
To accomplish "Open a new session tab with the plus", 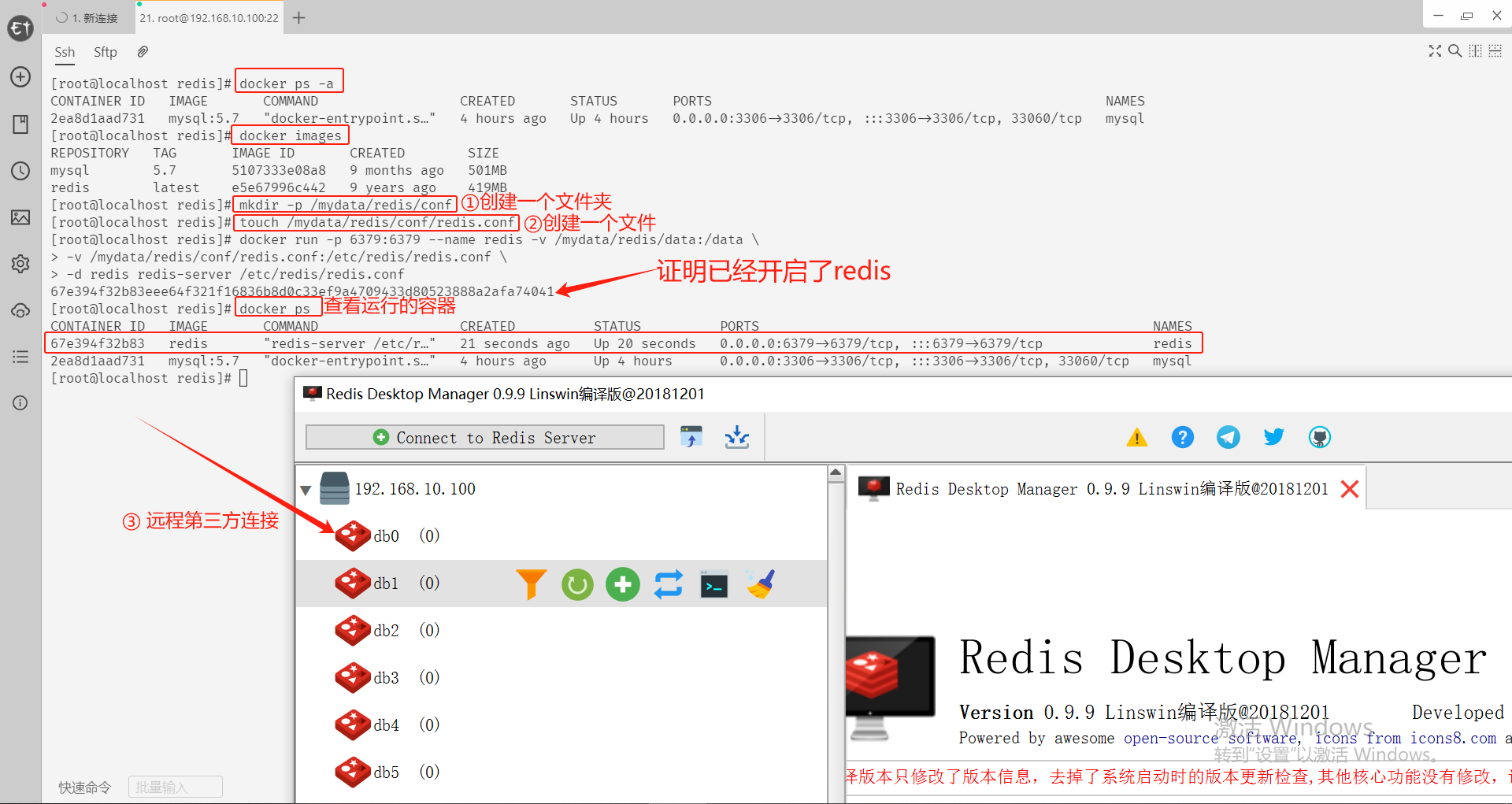I will click(299, 17).
